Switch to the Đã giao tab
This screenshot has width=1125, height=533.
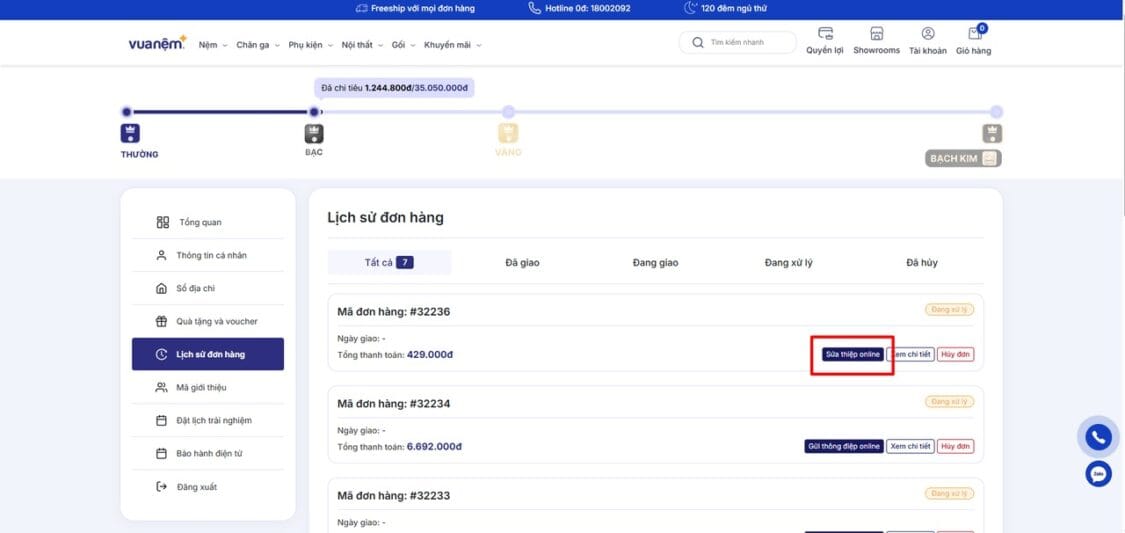522,263
